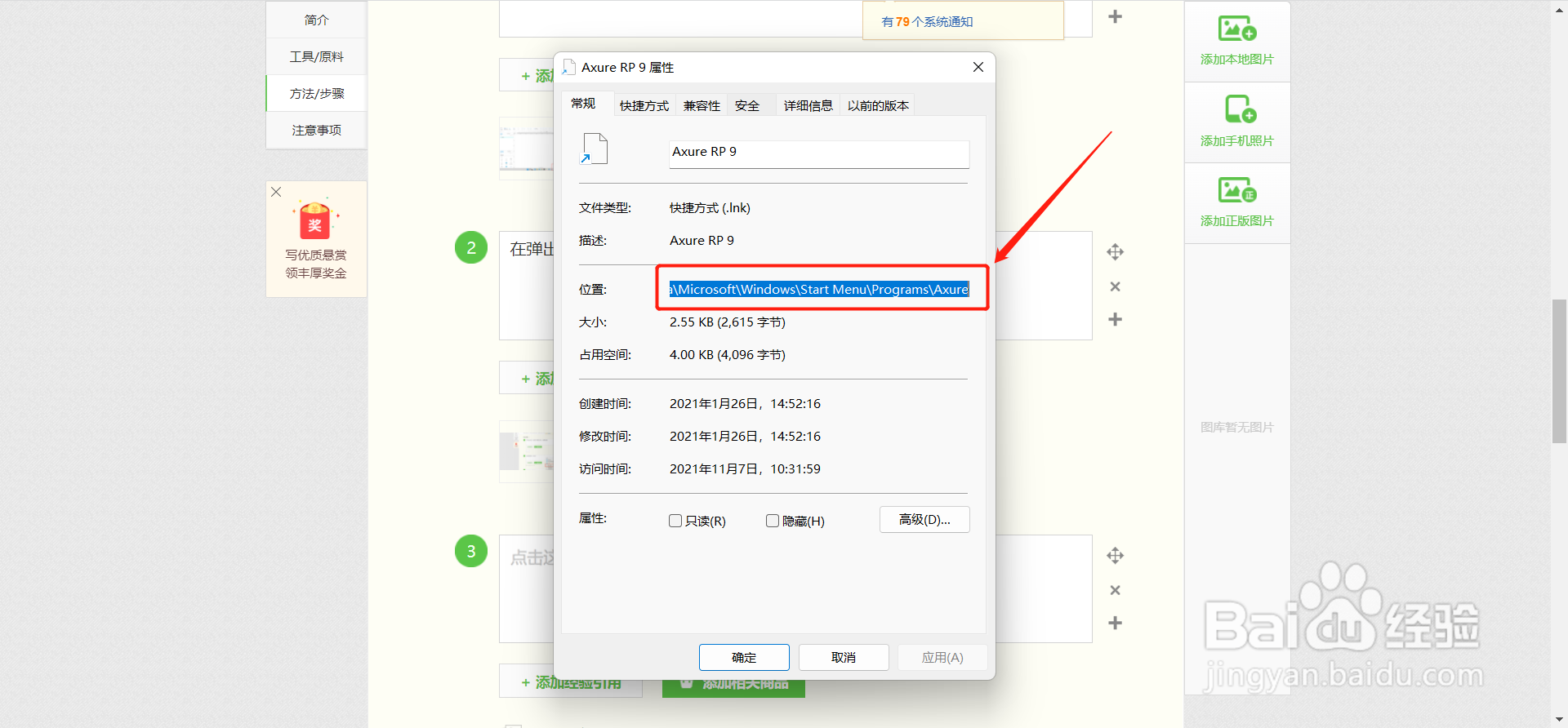Open the 详细信息 tab
The height and width of the screenshot is (728, 1568).
click(808, 105)
